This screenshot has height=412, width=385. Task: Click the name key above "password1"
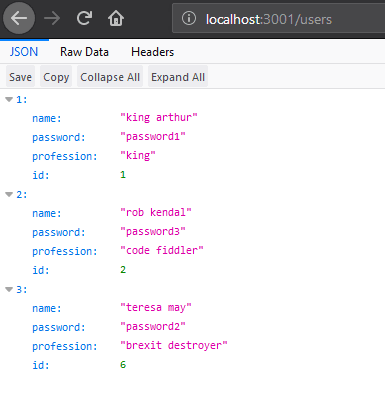(47, 118)
